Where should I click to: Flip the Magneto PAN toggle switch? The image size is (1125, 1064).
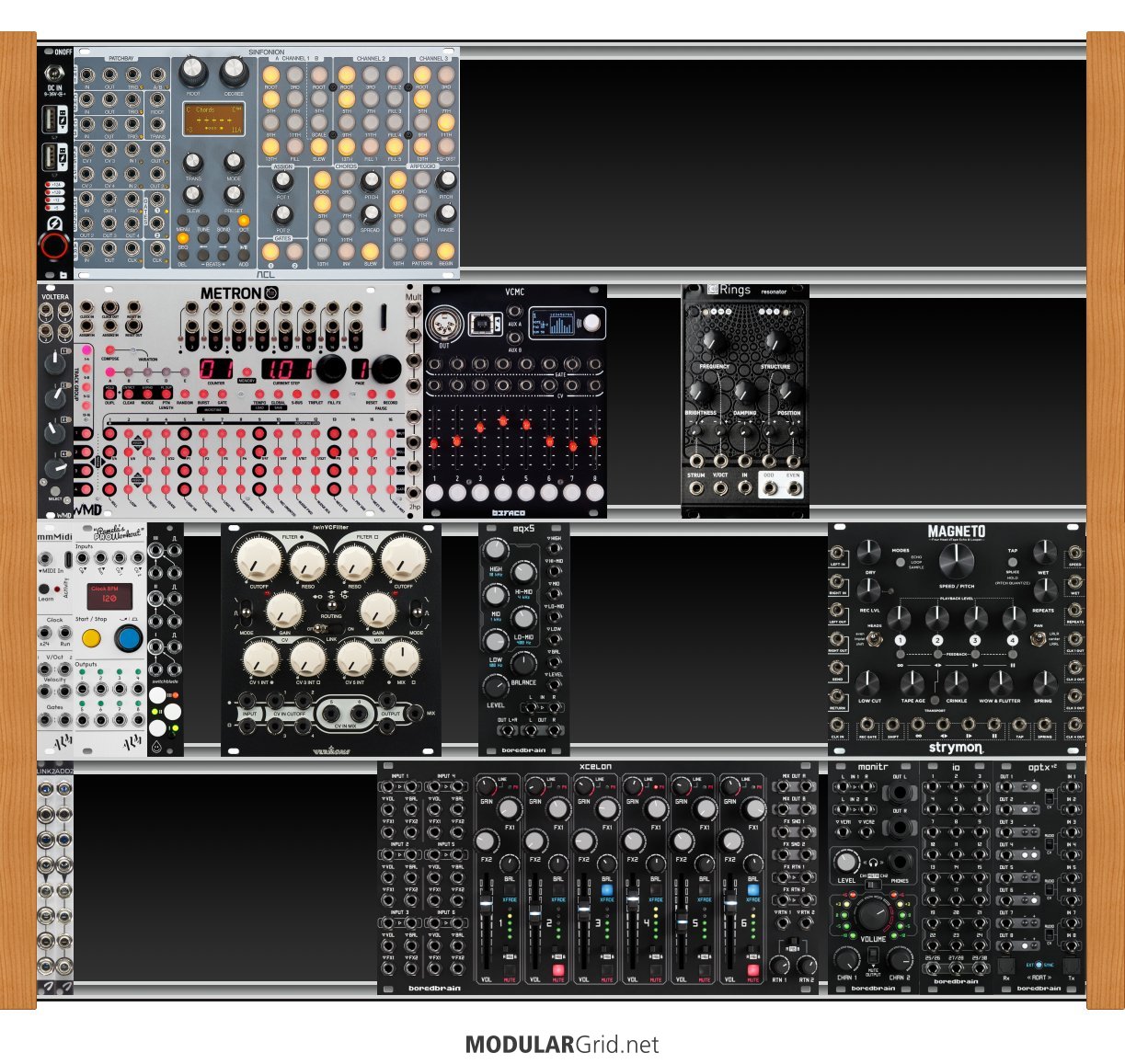coord(1039,637)
